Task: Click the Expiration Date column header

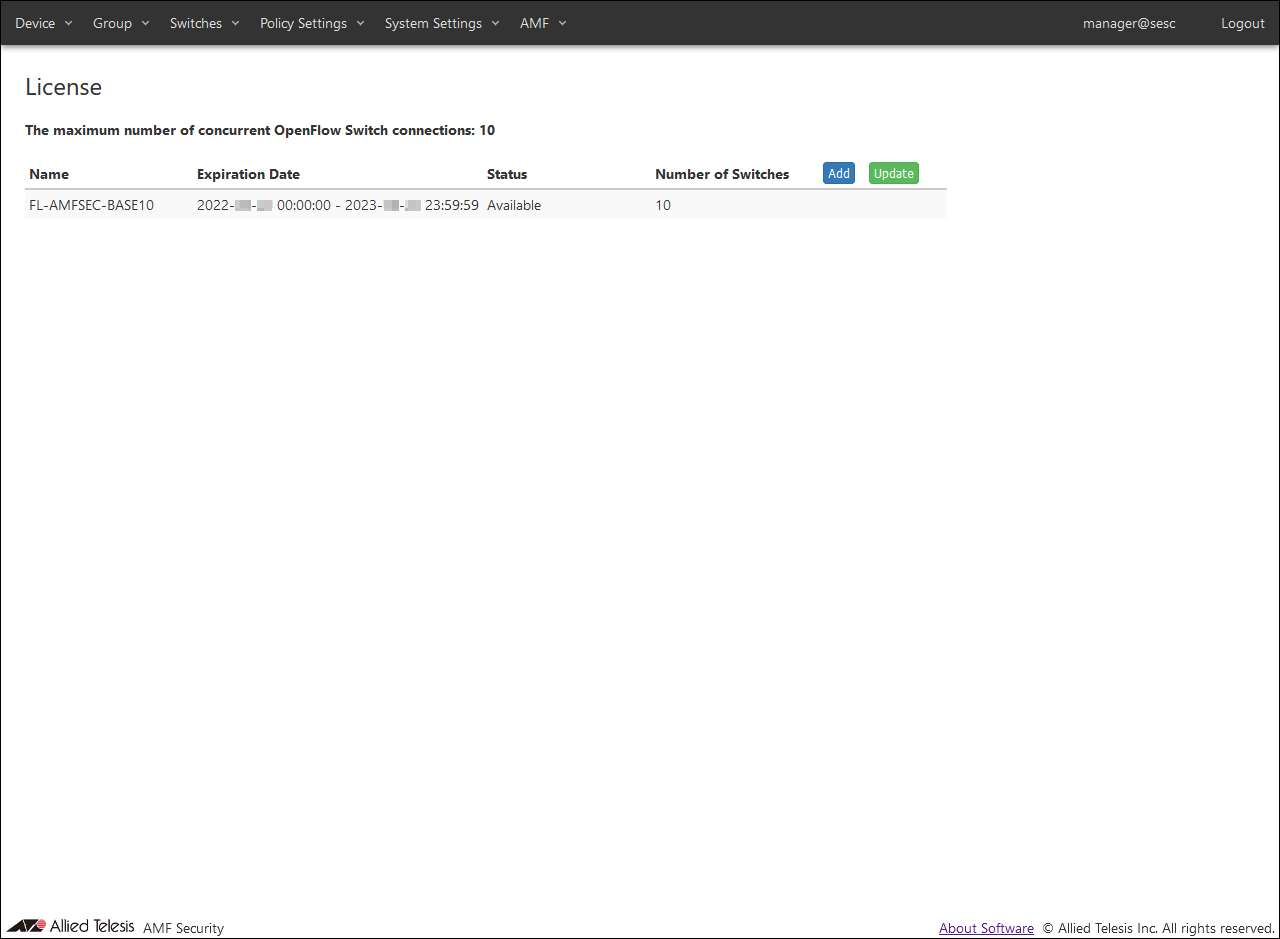Action: pos(248,174)
